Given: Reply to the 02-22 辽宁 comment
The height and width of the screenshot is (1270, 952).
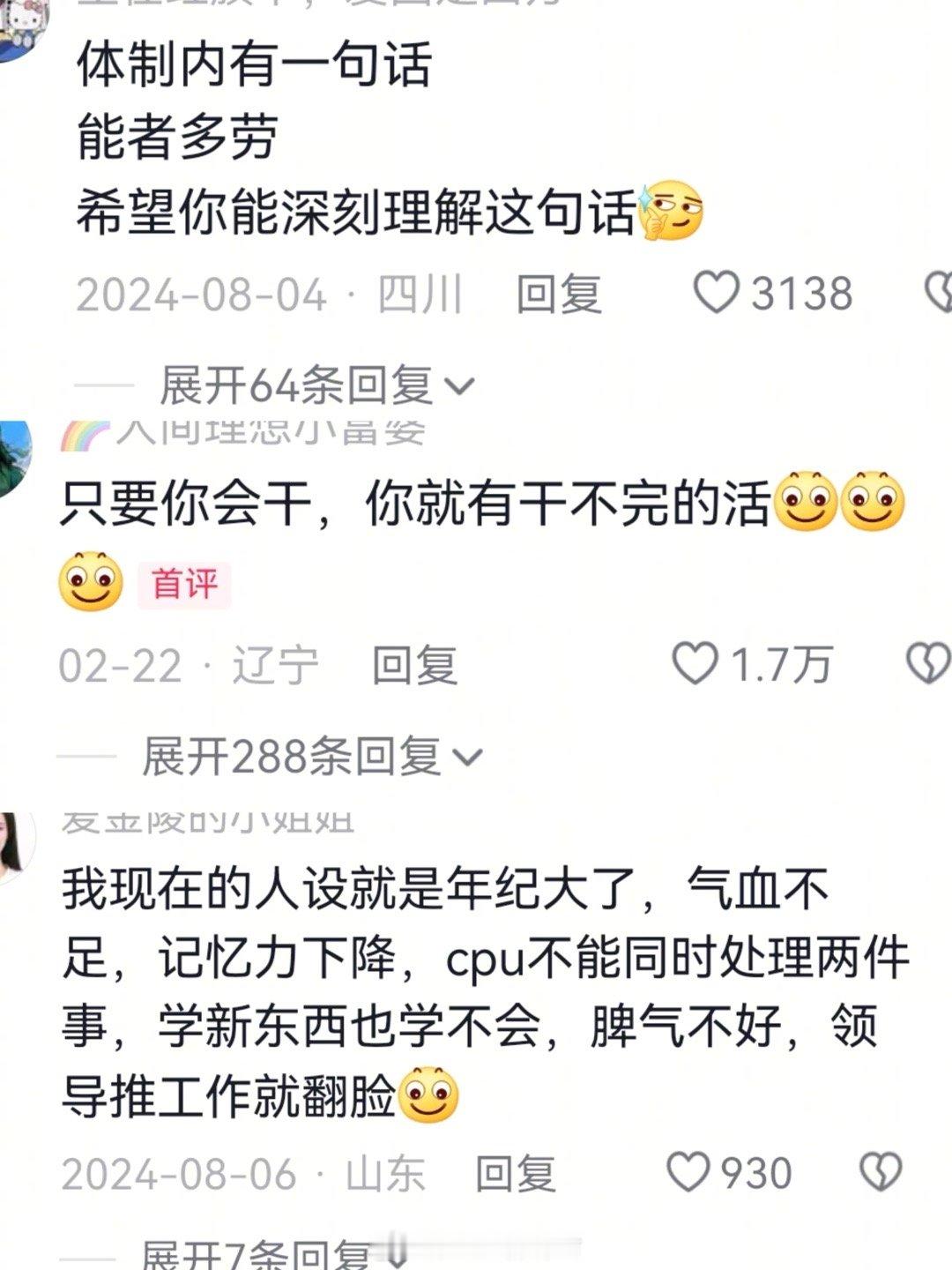Looking at the screenshot, I should pyautogui.click(x=414, y=664).
